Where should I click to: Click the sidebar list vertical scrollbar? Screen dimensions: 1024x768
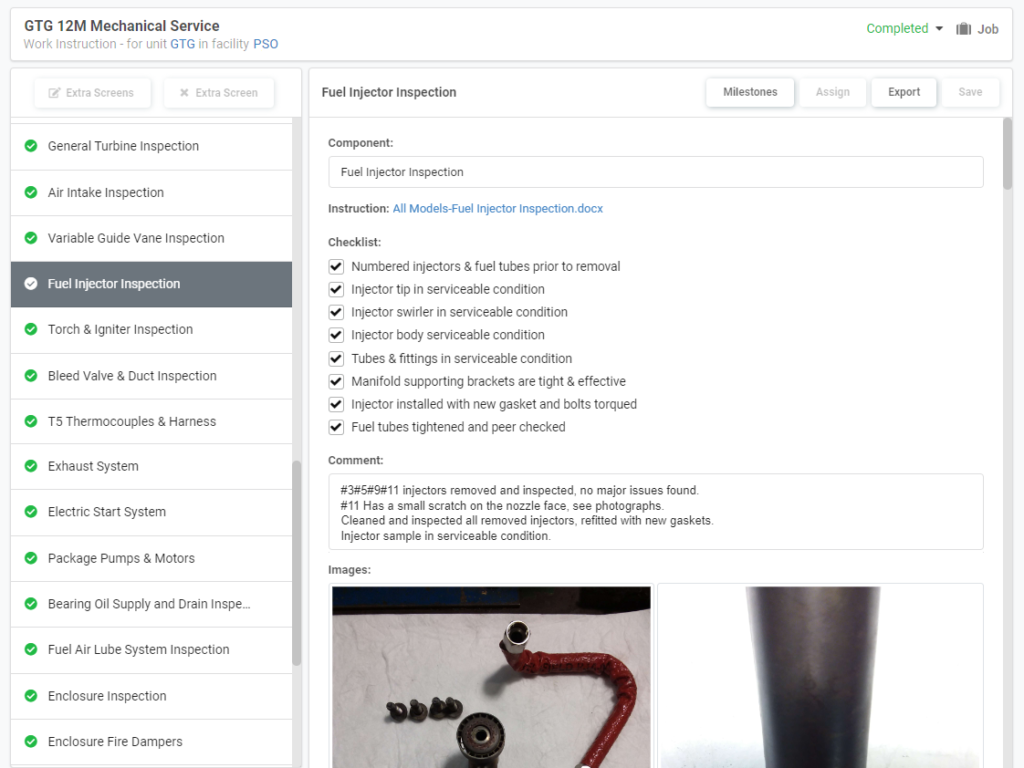click(296, 560)
